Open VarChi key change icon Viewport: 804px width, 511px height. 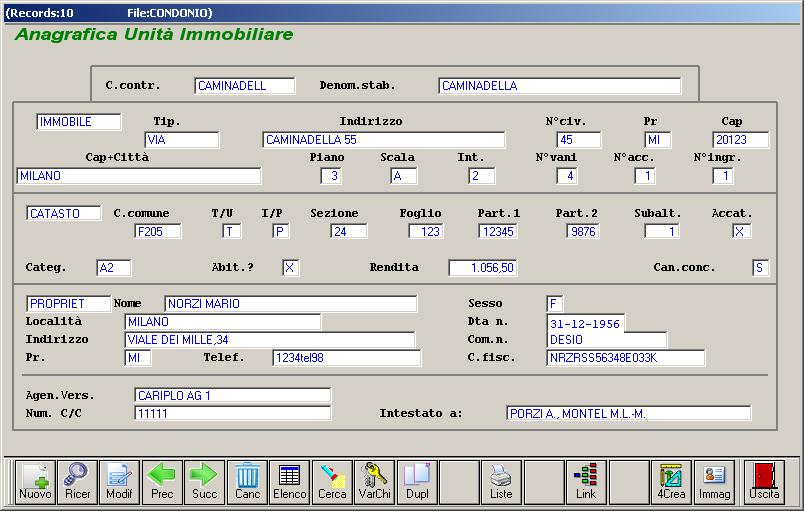pos(374,482)
